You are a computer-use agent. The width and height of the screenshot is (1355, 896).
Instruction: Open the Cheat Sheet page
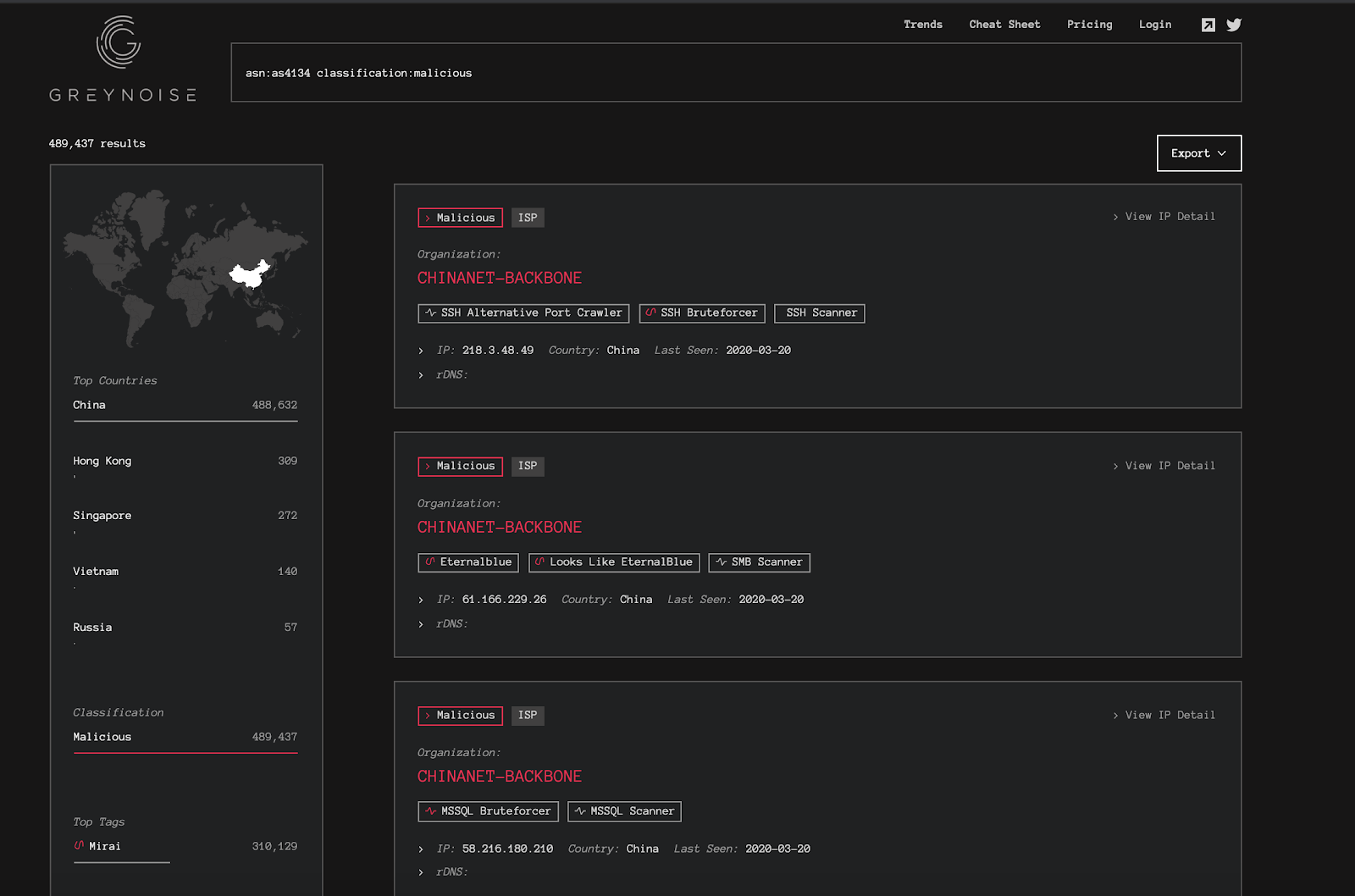pos(1004,25)
